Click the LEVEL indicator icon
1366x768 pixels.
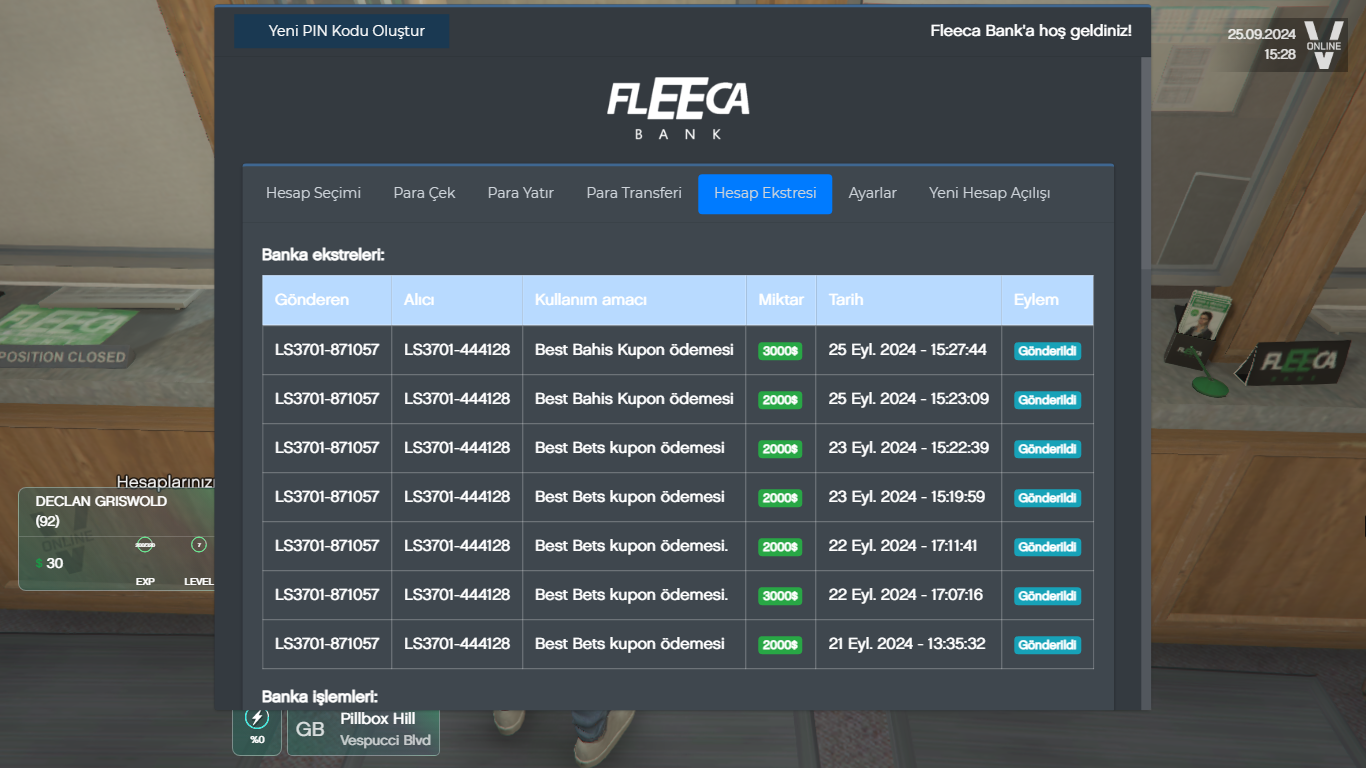pos(199,545)
